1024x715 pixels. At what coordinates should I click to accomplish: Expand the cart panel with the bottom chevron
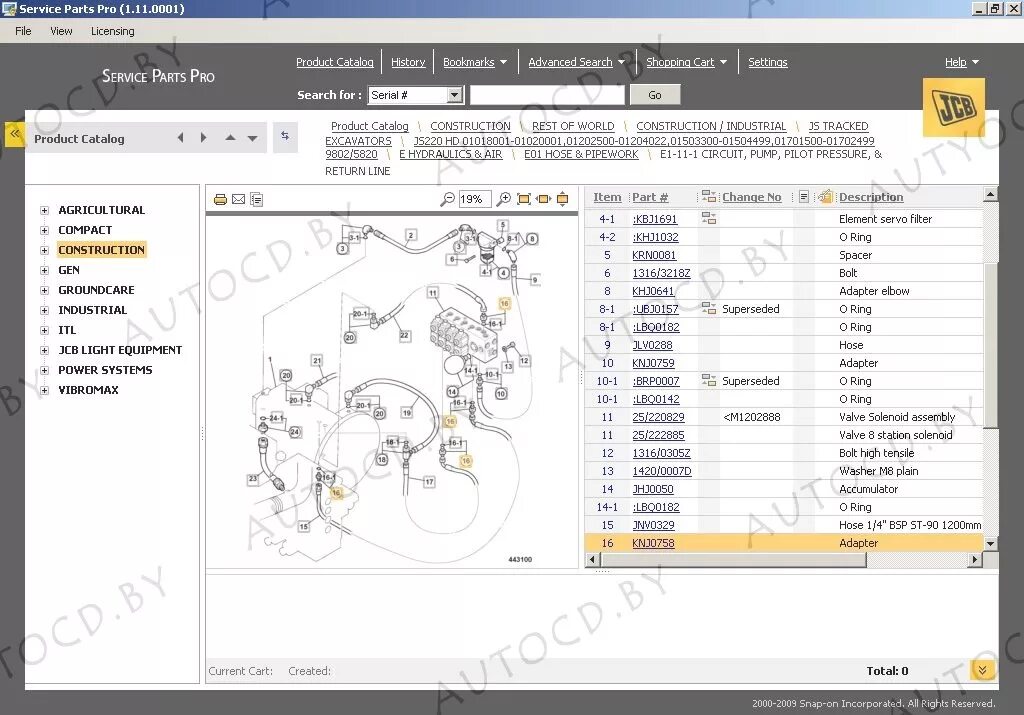coord(982,670)
